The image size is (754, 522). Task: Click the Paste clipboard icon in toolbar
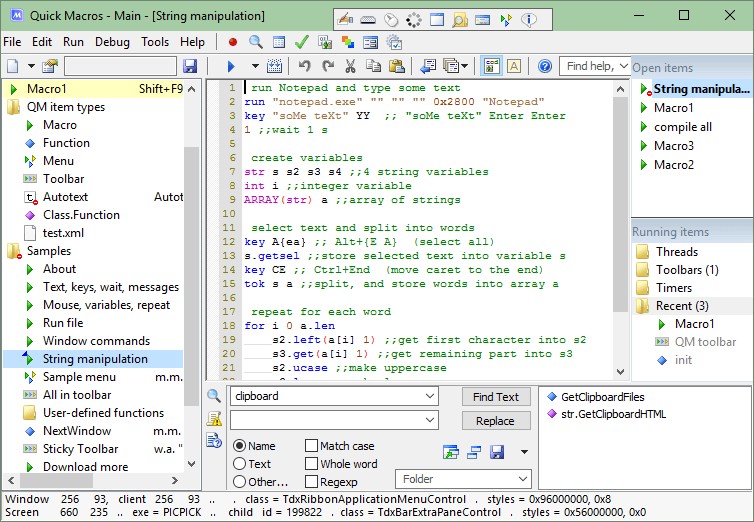396,66
